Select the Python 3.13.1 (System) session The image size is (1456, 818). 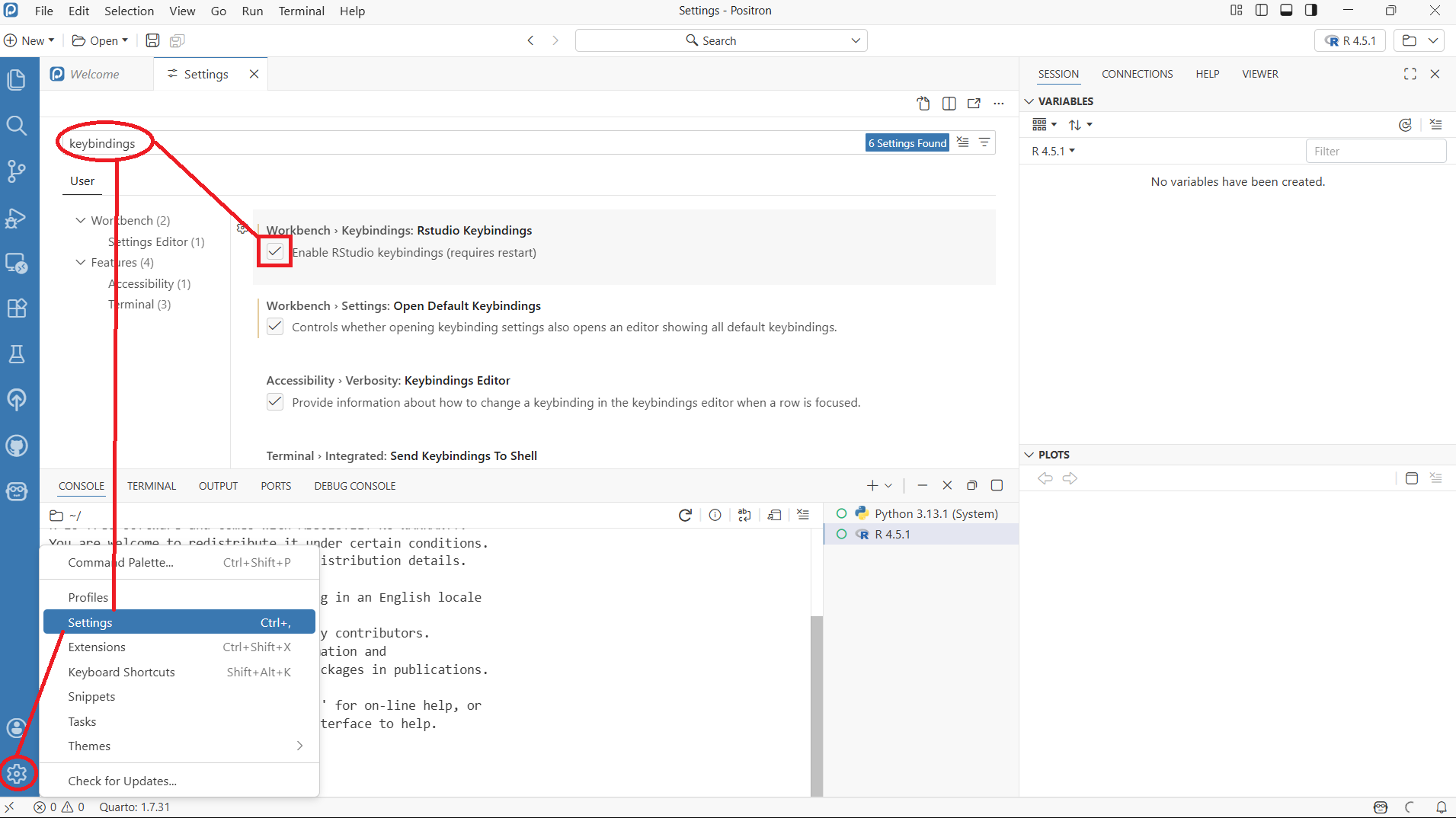[x=936, y=513]
